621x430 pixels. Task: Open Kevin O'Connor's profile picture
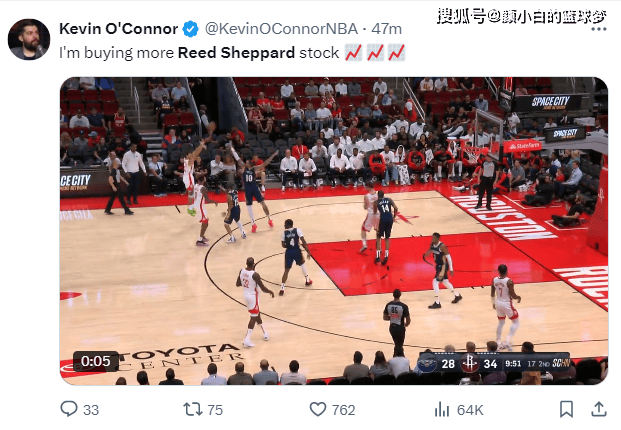[29, 40]
